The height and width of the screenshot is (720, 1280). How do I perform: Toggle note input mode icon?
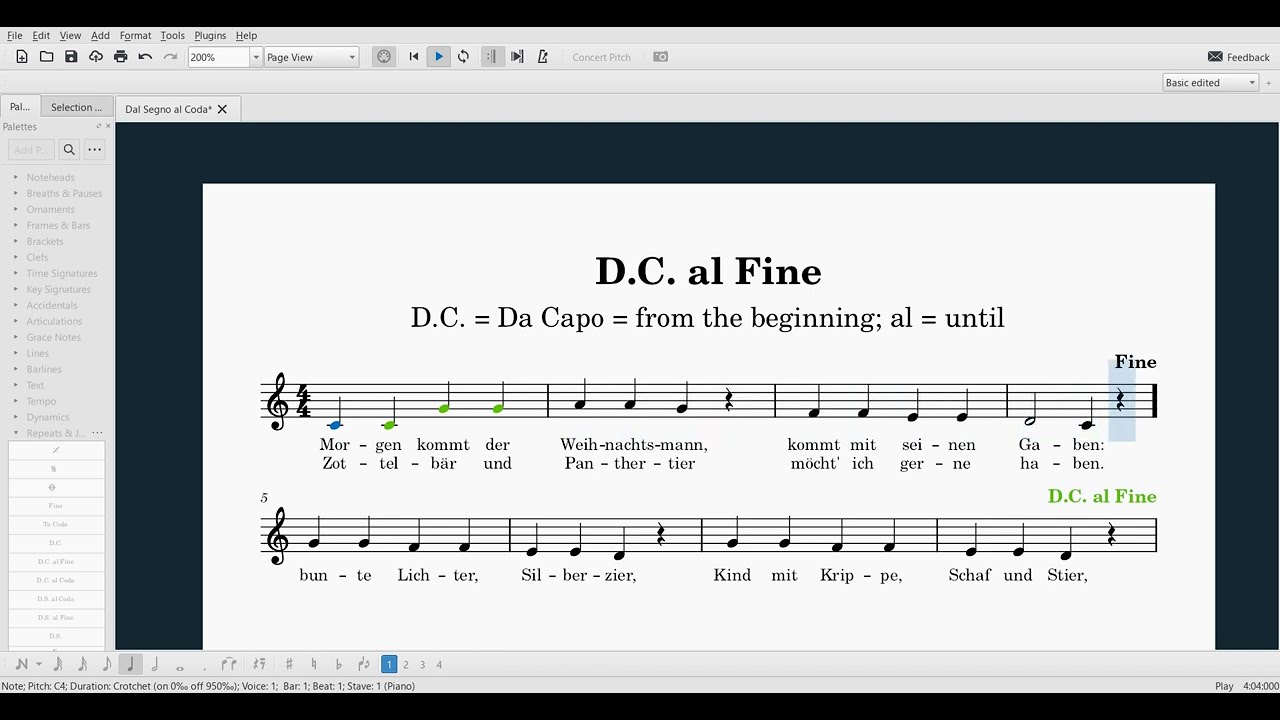pos(22,664)
